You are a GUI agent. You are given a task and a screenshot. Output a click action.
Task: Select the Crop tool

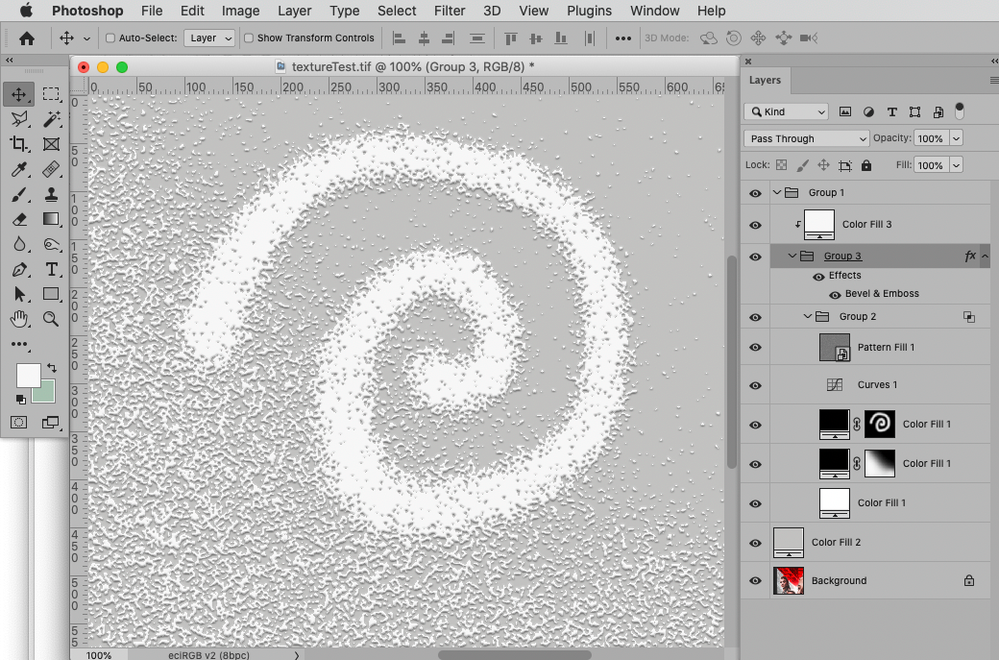pyautogui.click(x=19, y=144)
